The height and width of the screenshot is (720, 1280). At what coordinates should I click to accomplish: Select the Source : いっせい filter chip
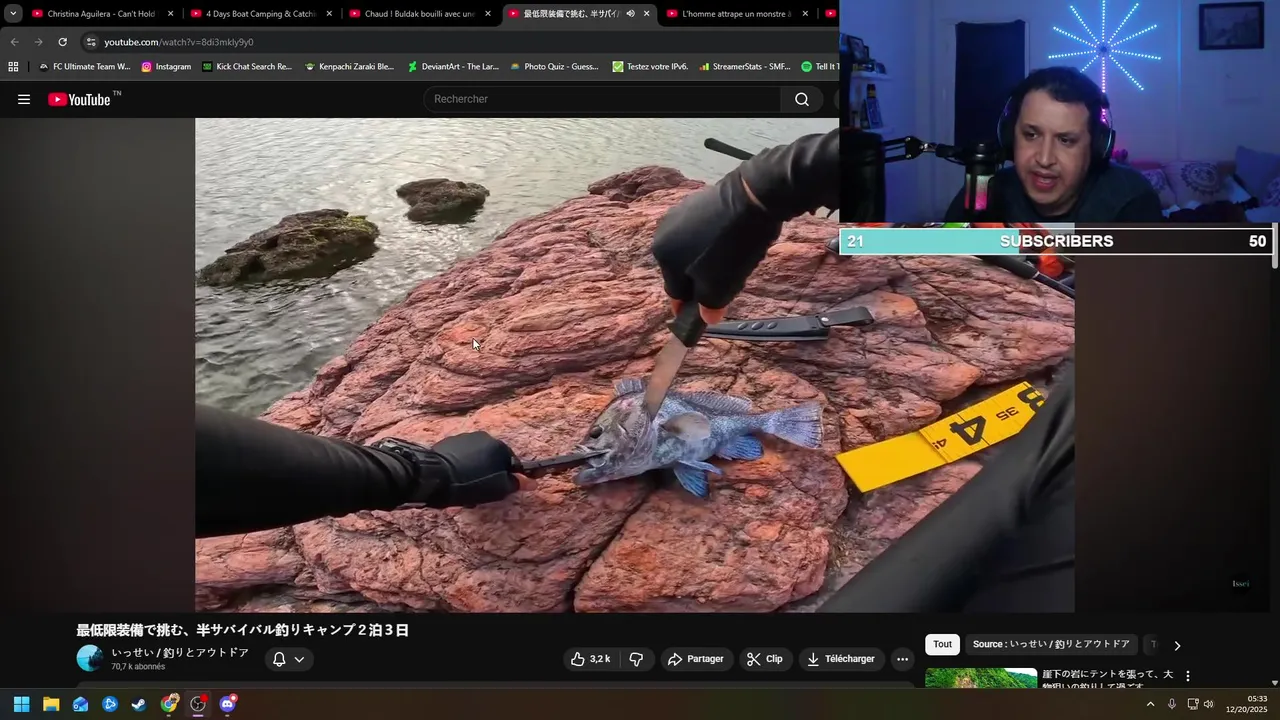[1051, 645]
